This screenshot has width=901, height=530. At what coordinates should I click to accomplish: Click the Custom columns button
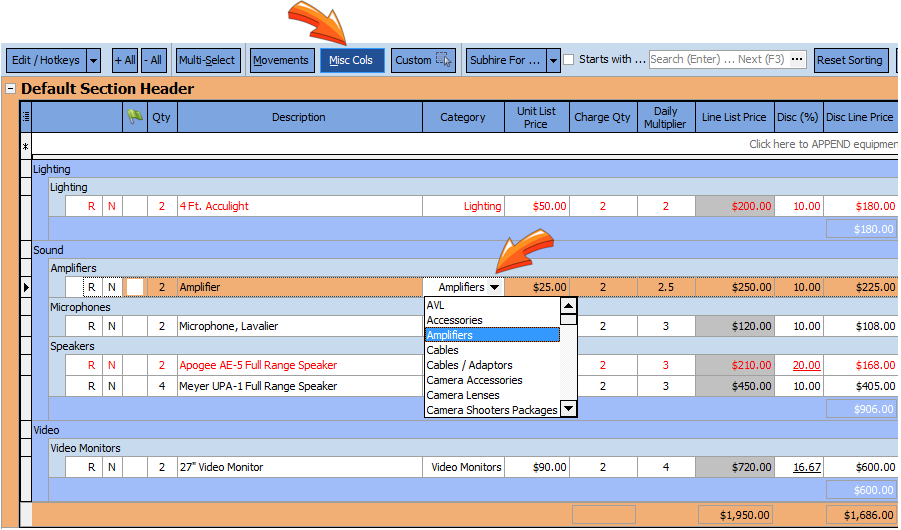click(x=423, y=60)
